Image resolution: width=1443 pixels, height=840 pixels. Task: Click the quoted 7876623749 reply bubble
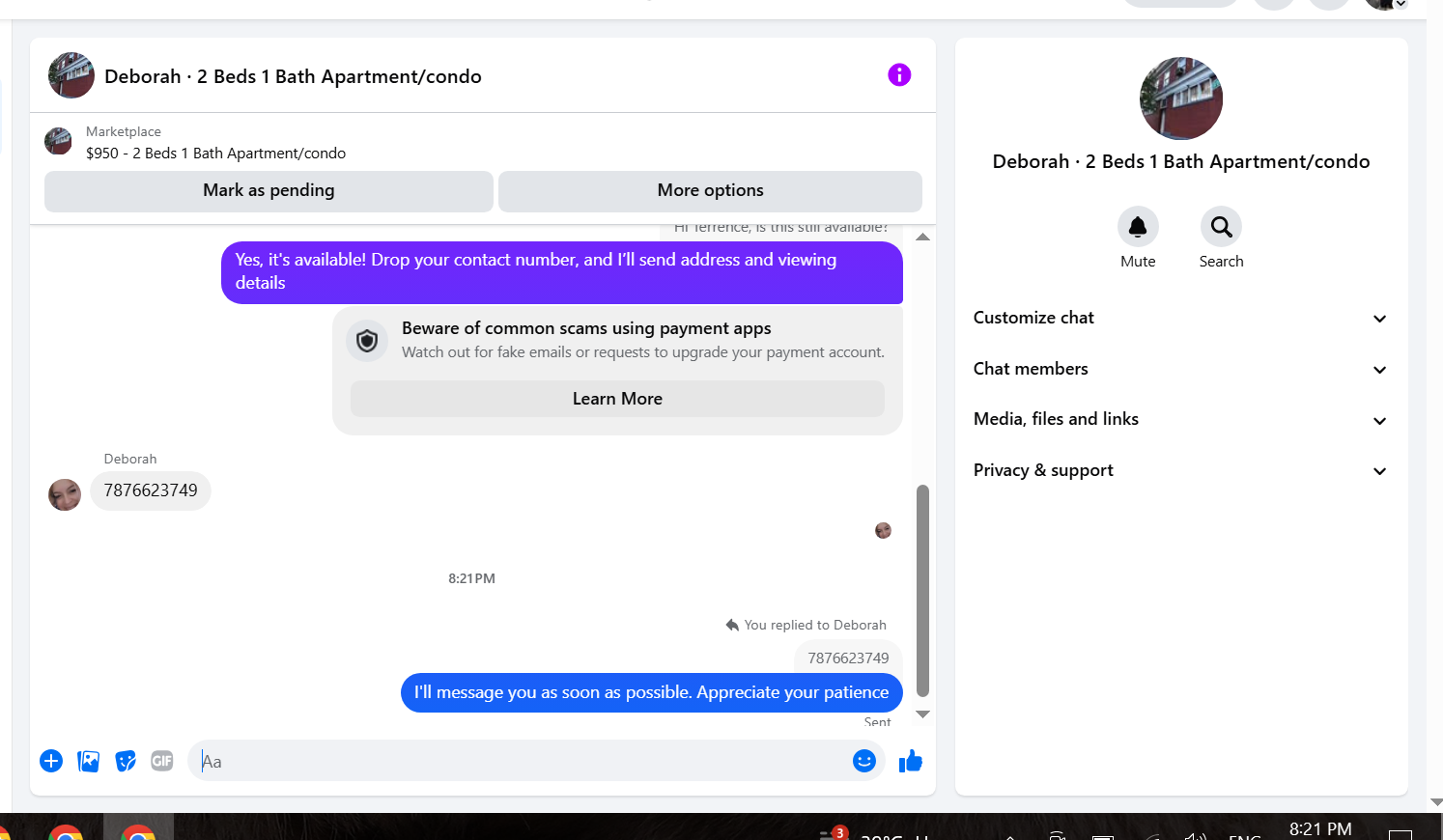click(848, 658)
